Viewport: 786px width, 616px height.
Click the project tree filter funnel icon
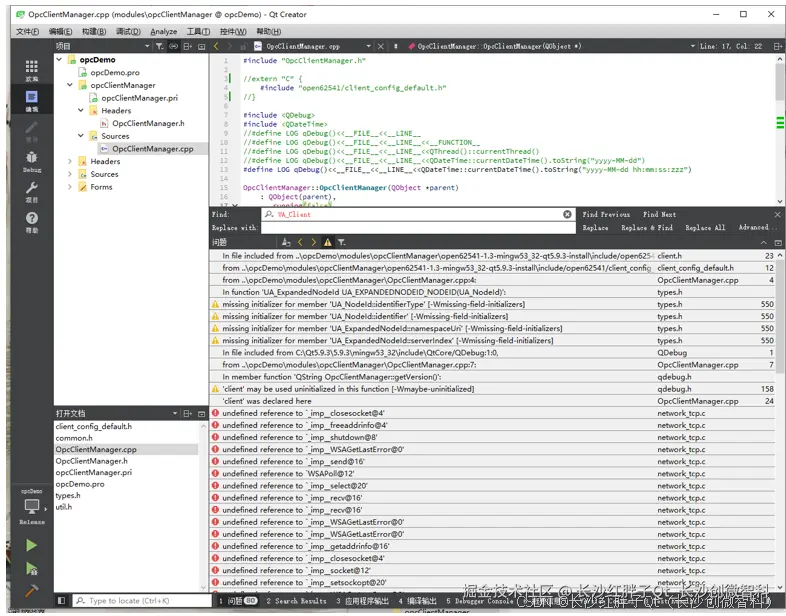click(159, 46)
